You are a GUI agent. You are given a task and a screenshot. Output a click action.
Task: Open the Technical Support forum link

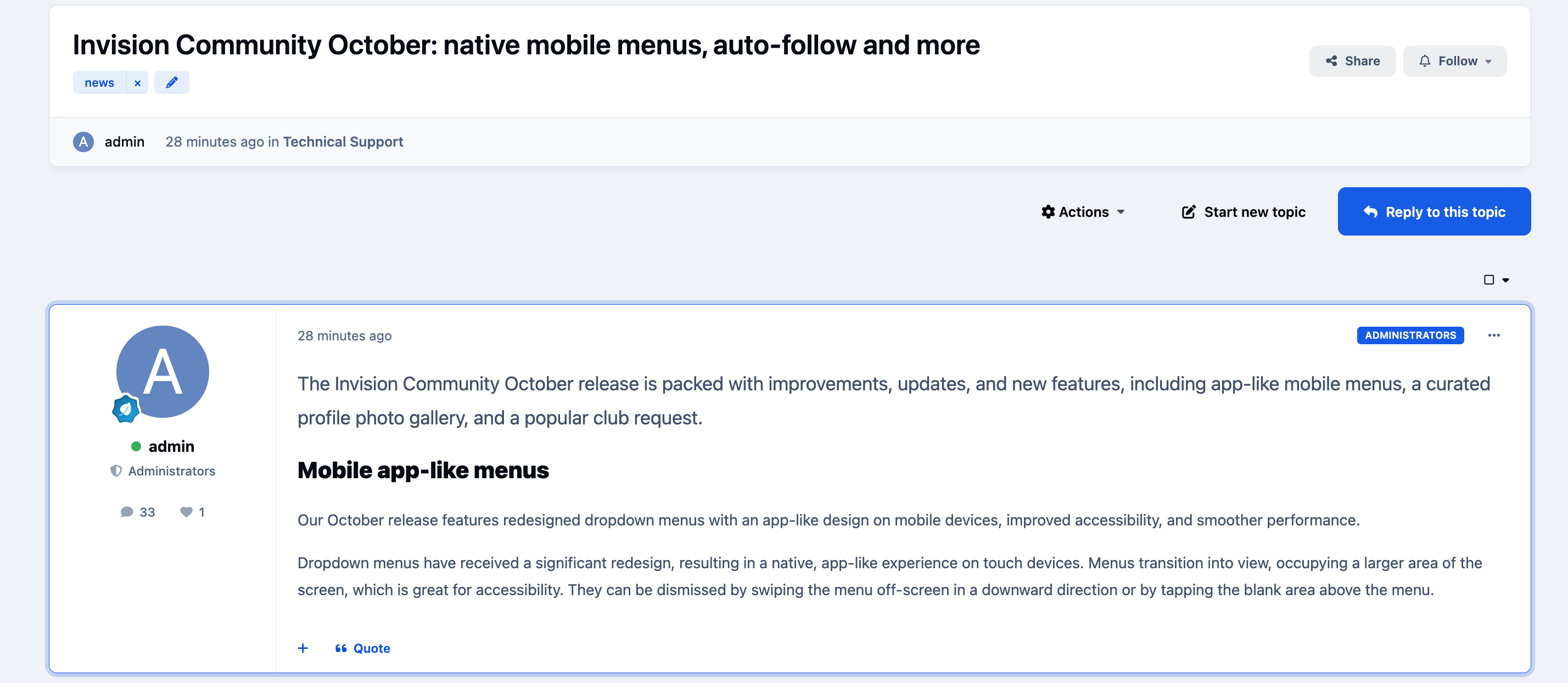click(x=343, y=142)
